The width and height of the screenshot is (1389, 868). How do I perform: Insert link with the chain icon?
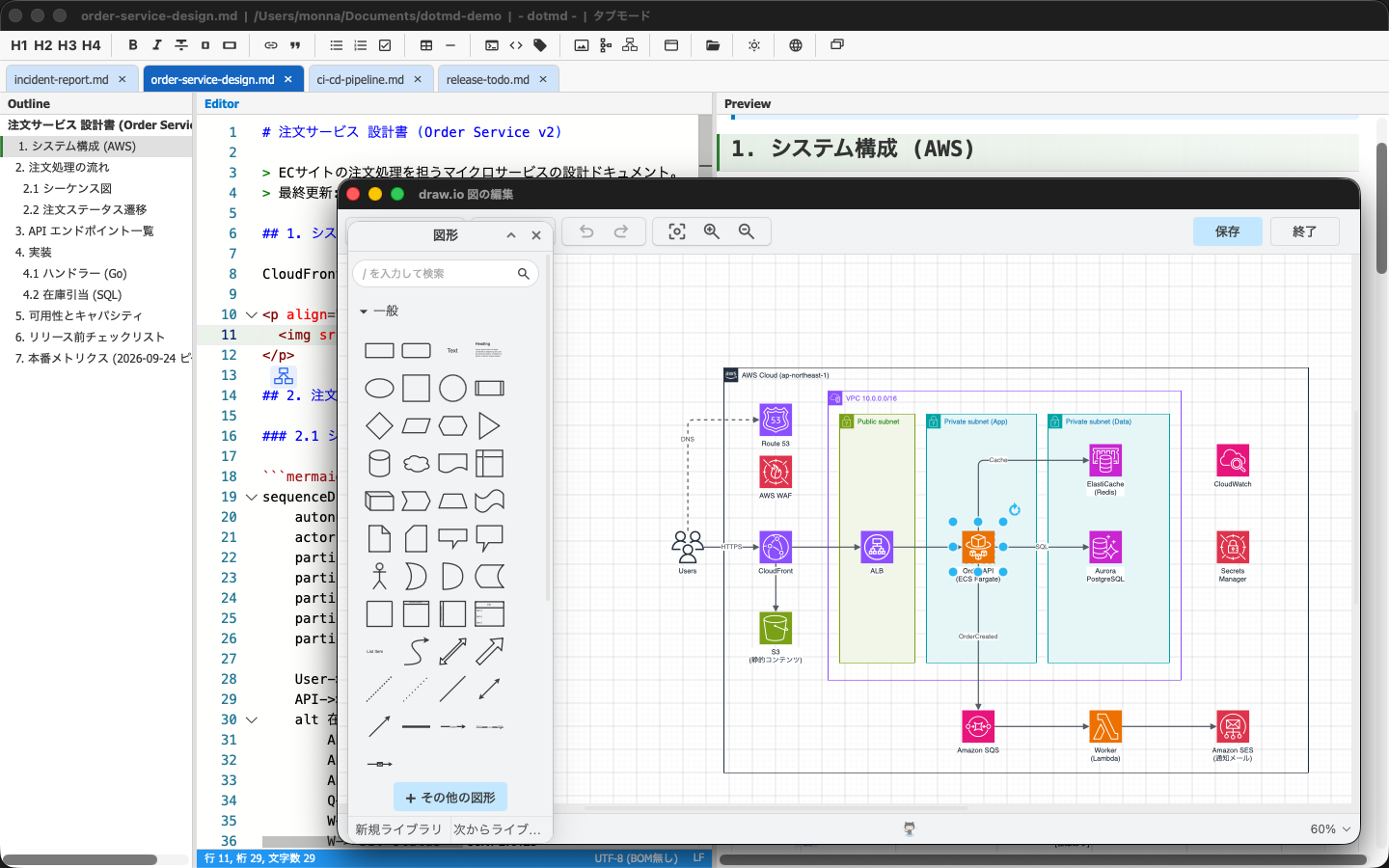[x=271, y=45]
